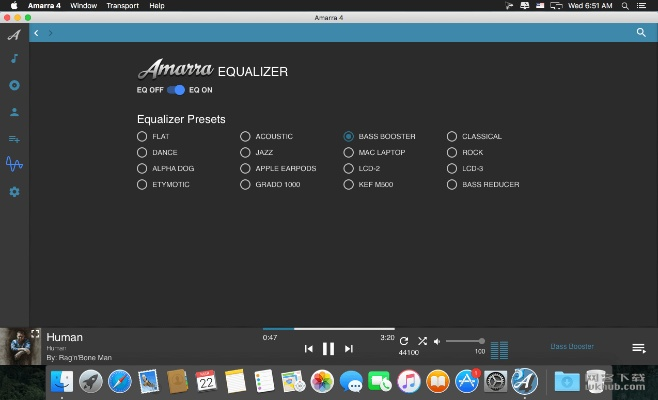The image size is (658, 400).
Task: Open the Window menu
Action: point(84,5)
